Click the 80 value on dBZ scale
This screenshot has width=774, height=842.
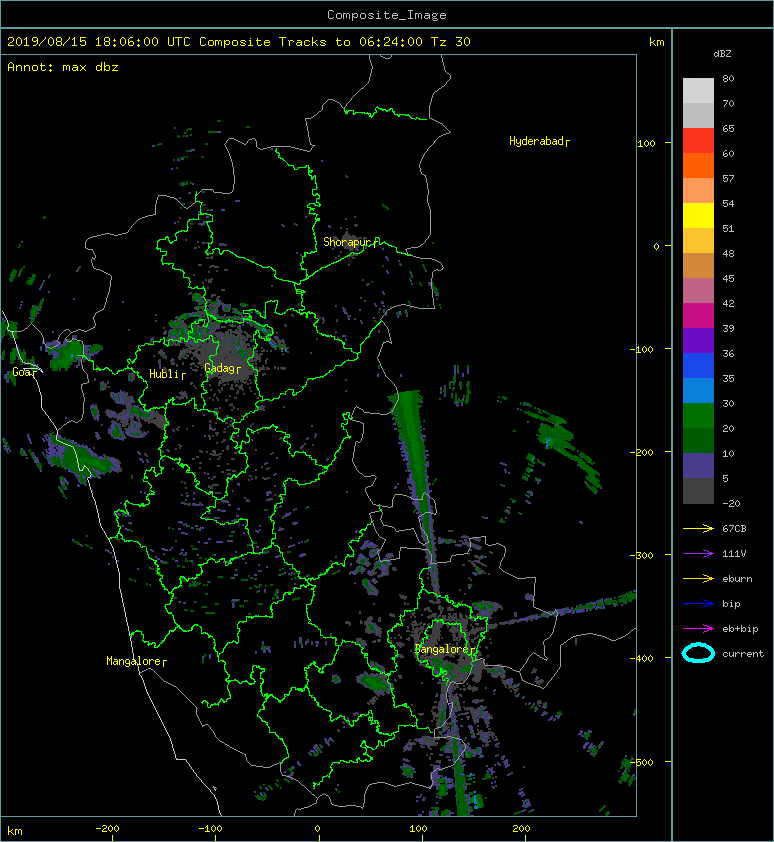(x=728, y=78)
